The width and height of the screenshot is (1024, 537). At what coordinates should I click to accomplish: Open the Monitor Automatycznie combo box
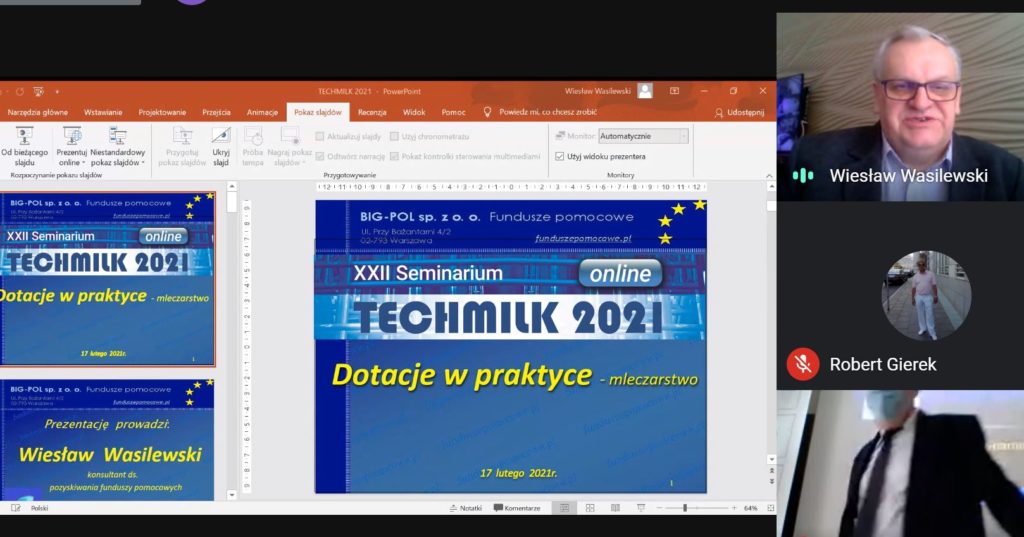[643, 136]
